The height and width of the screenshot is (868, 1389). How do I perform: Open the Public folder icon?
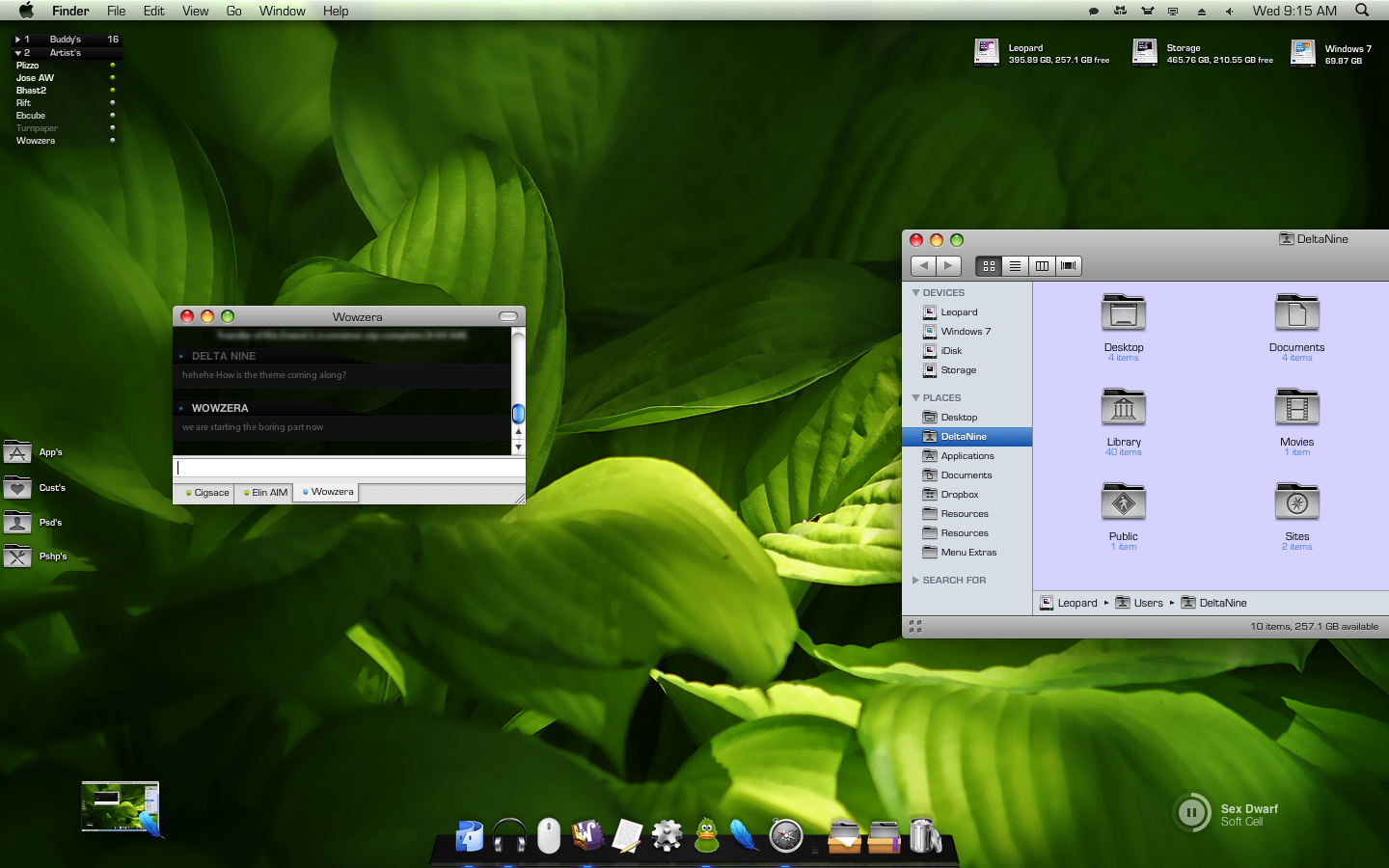(1124, 502)
